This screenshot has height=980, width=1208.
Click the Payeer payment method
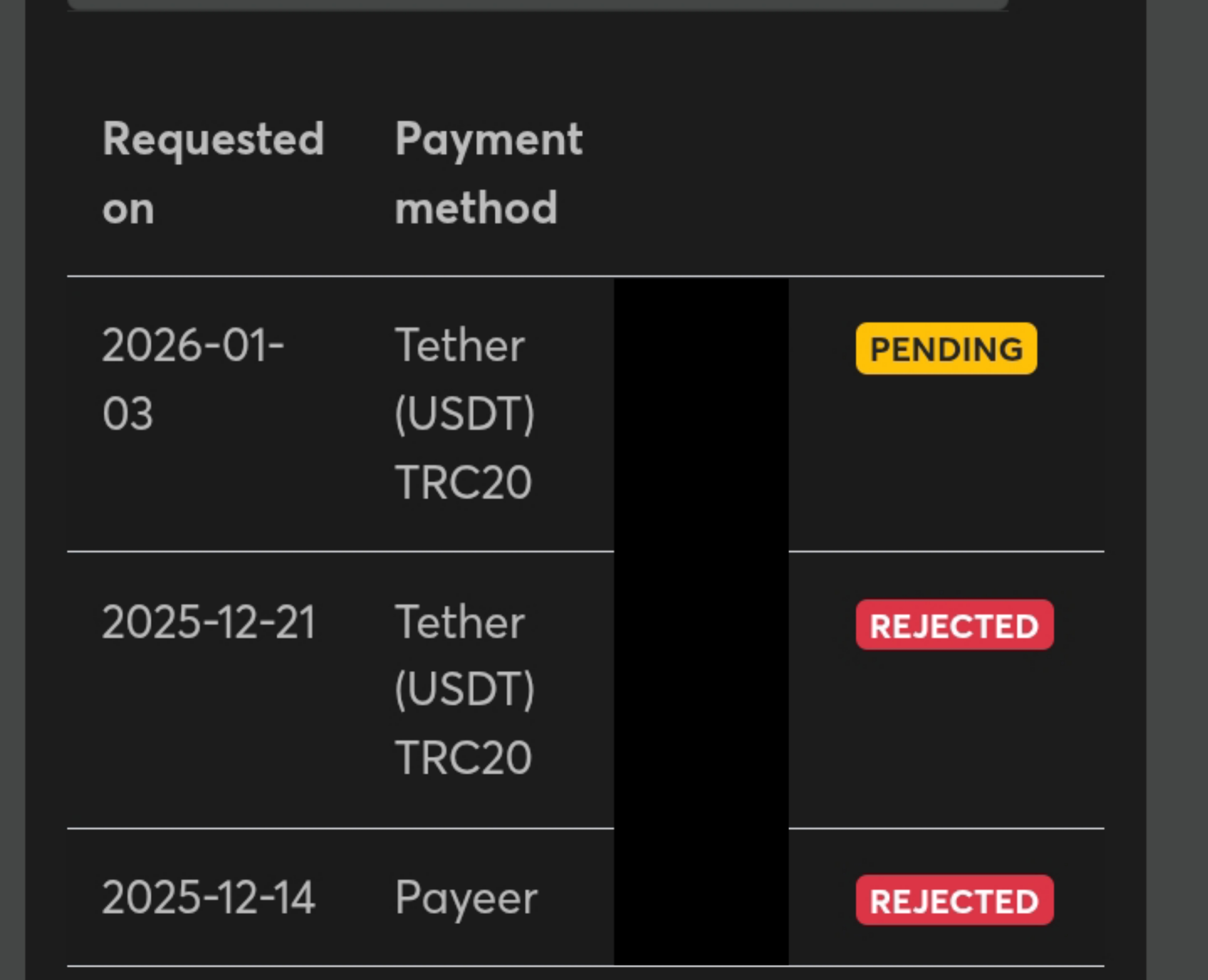coord(466,897)
